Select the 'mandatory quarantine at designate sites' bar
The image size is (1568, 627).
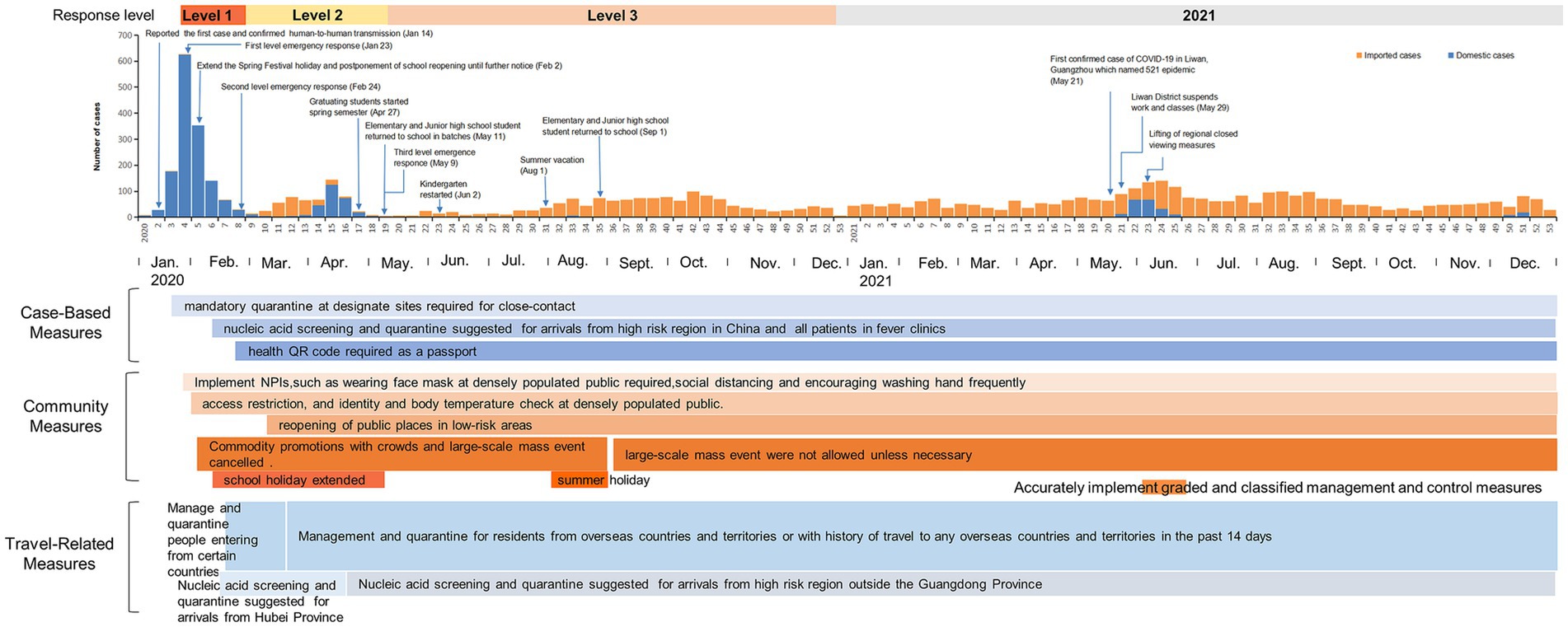tap(864, 306)
